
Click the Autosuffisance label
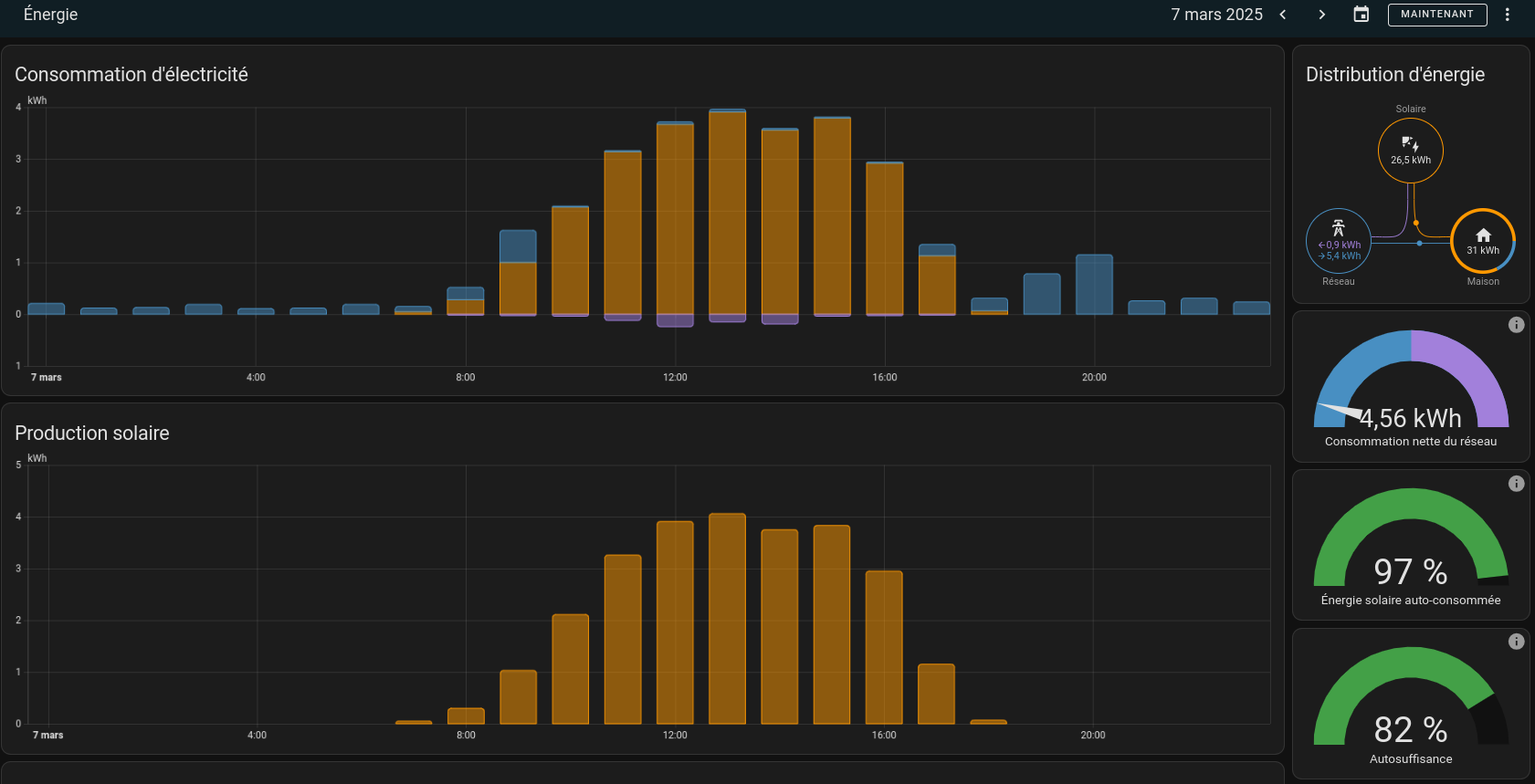(x=1411, y=759)
